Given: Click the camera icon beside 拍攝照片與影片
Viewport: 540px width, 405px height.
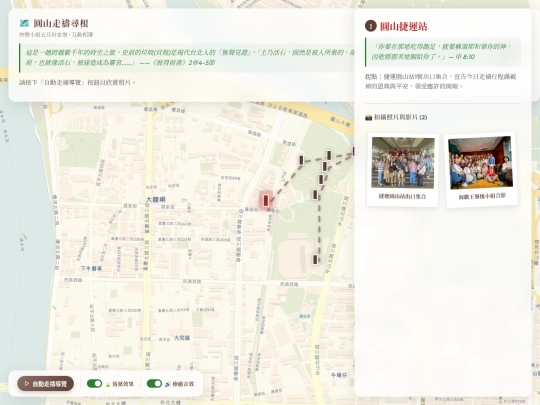Looking at the screenshot, I should 368,117.
